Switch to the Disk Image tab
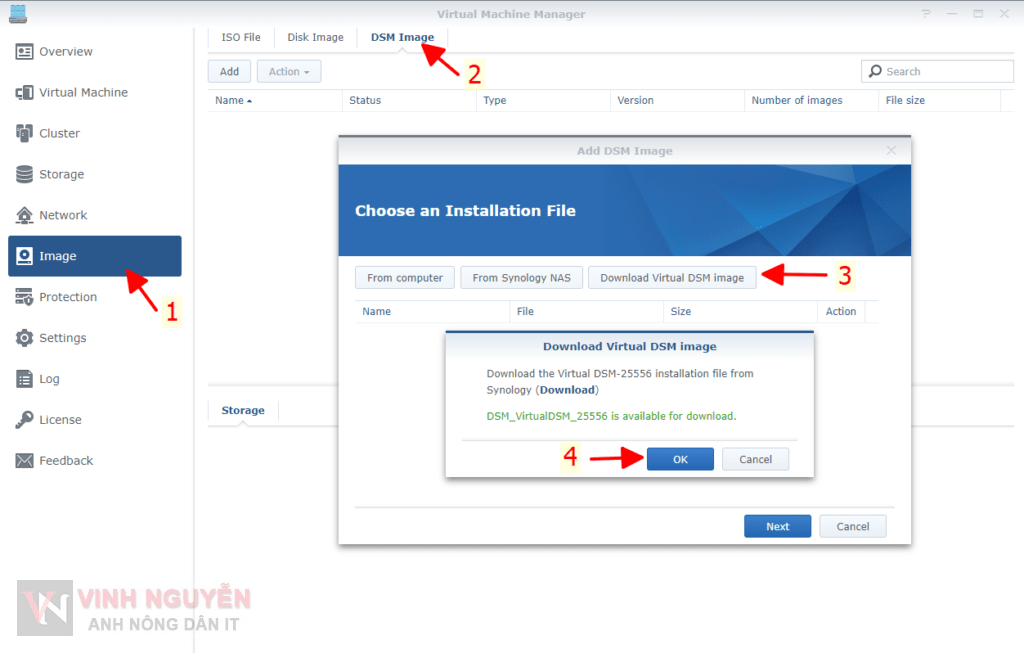The height and width of the screenshot is (653, 1024). 315,38
